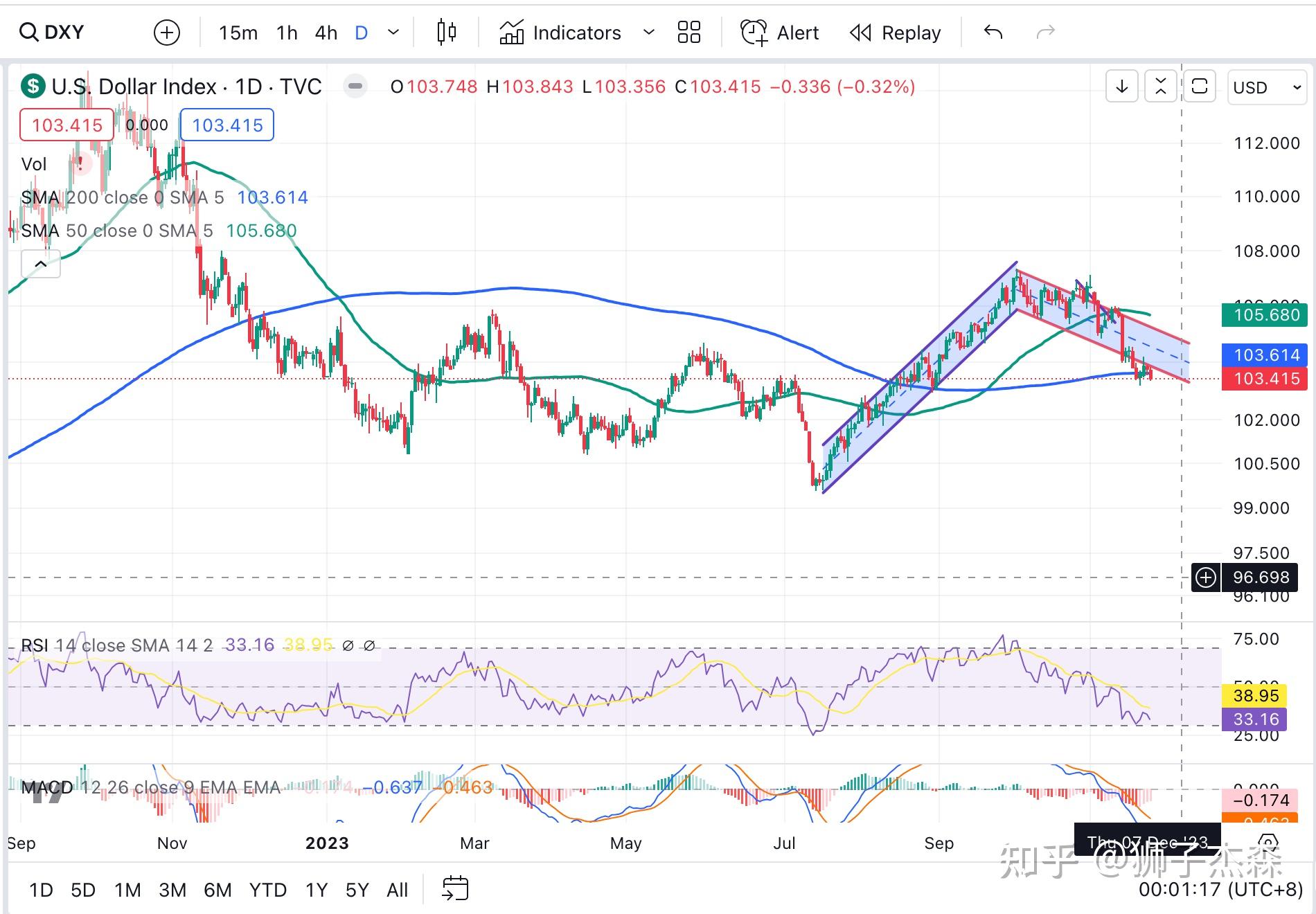Viewport: 1316px width, 914px height.
Task: Redo the chart action
Action: point(1045,32)
